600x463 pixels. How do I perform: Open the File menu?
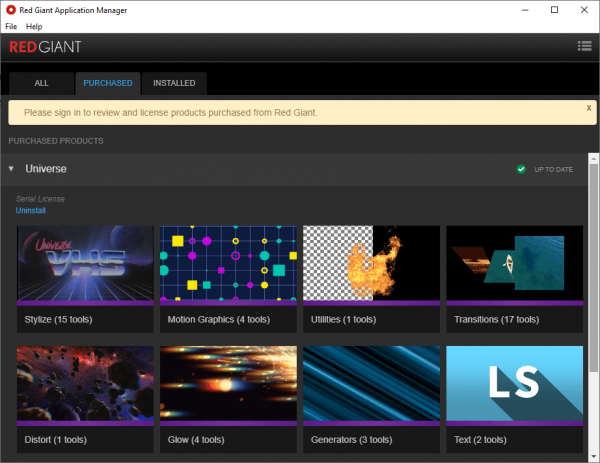coord(11,26)
